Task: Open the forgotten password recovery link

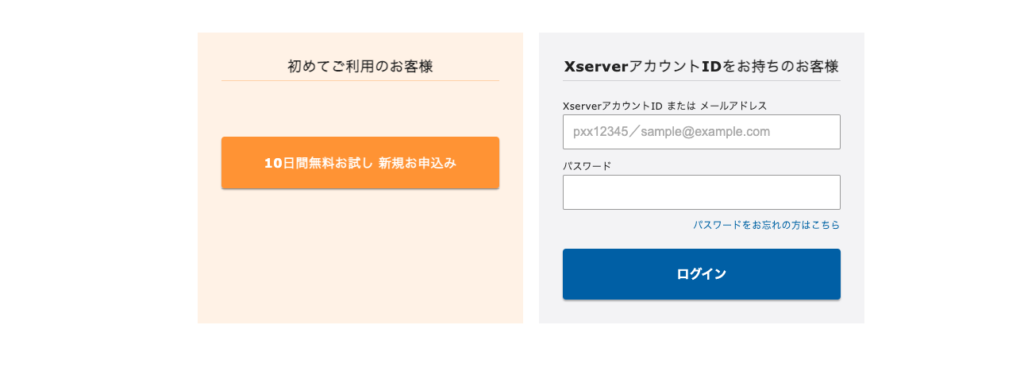Action: pyautogui.click(x=766, y=225)
